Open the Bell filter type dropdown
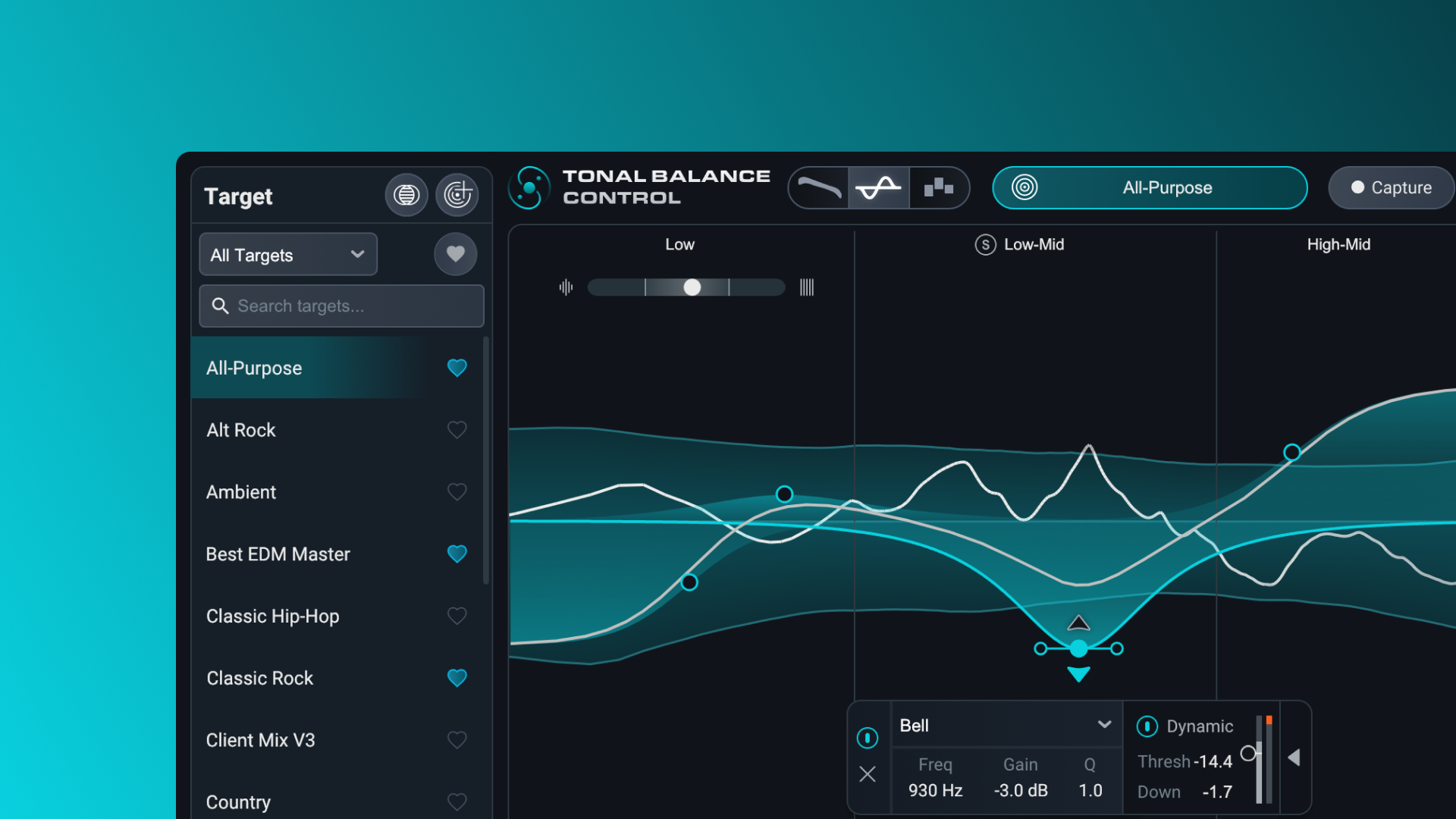The image size is (1456, 819). (1006, 725)
